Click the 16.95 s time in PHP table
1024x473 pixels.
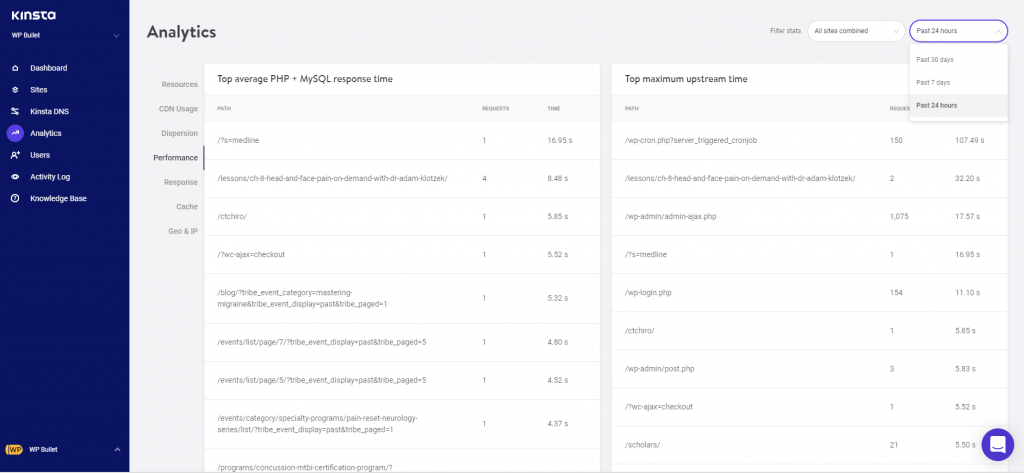(x=558, y=140)
